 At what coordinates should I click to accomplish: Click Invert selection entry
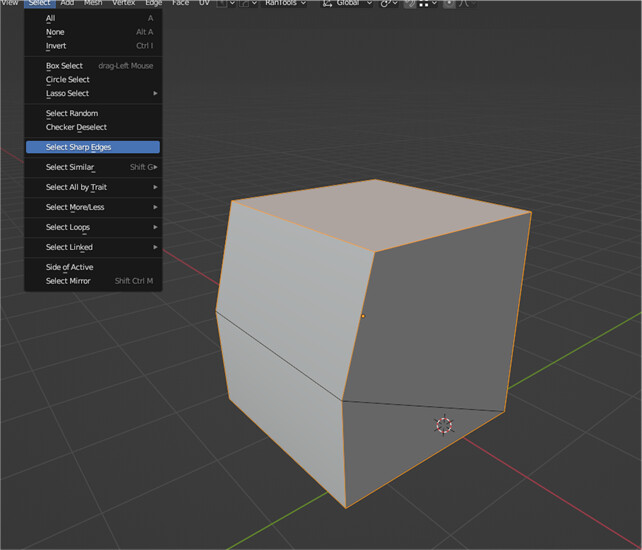click(93, 46)
